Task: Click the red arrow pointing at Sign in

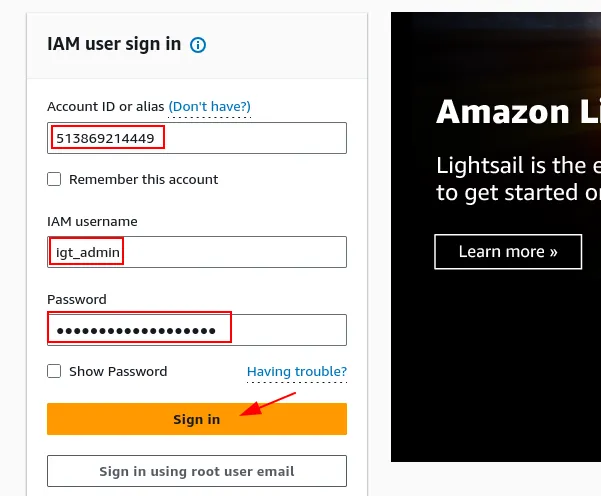Action: [268, 403]
